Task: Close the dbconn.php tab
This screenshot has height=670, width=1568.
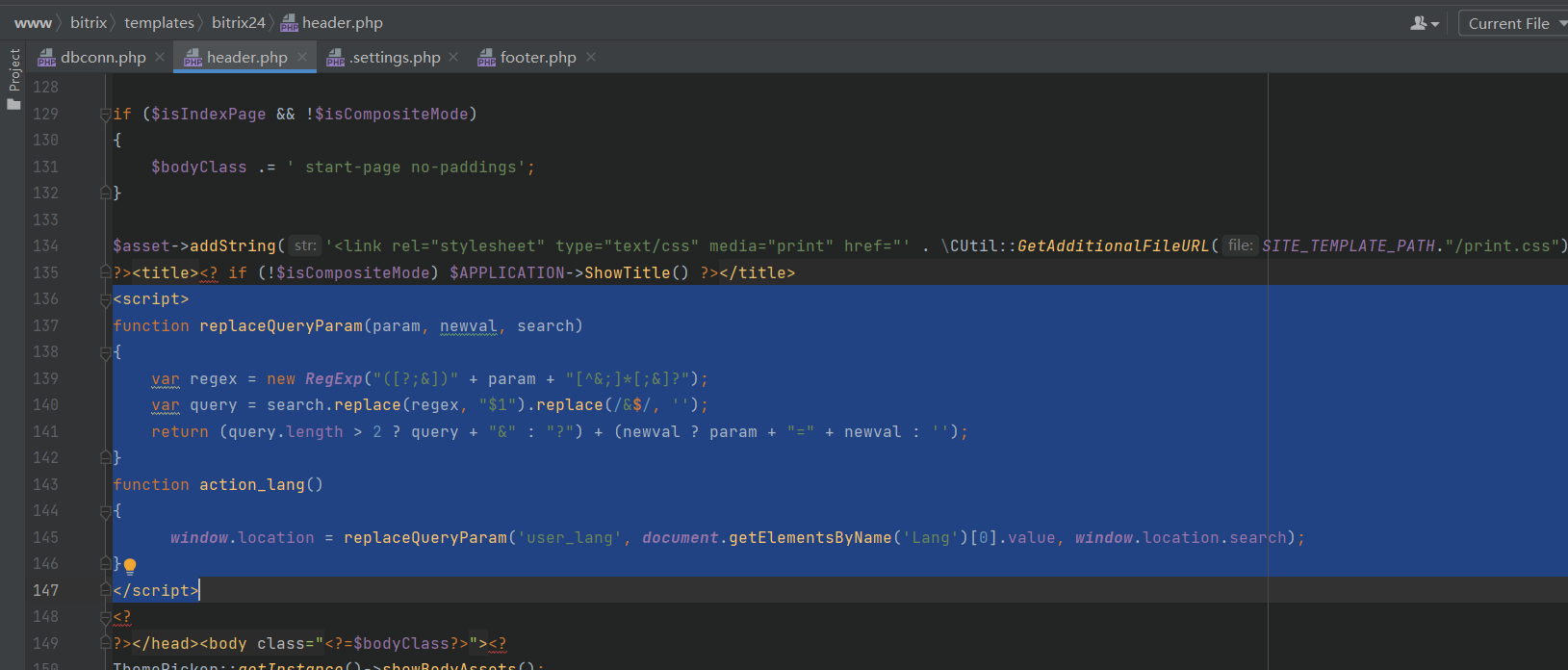Action: (x=160, y=58)
